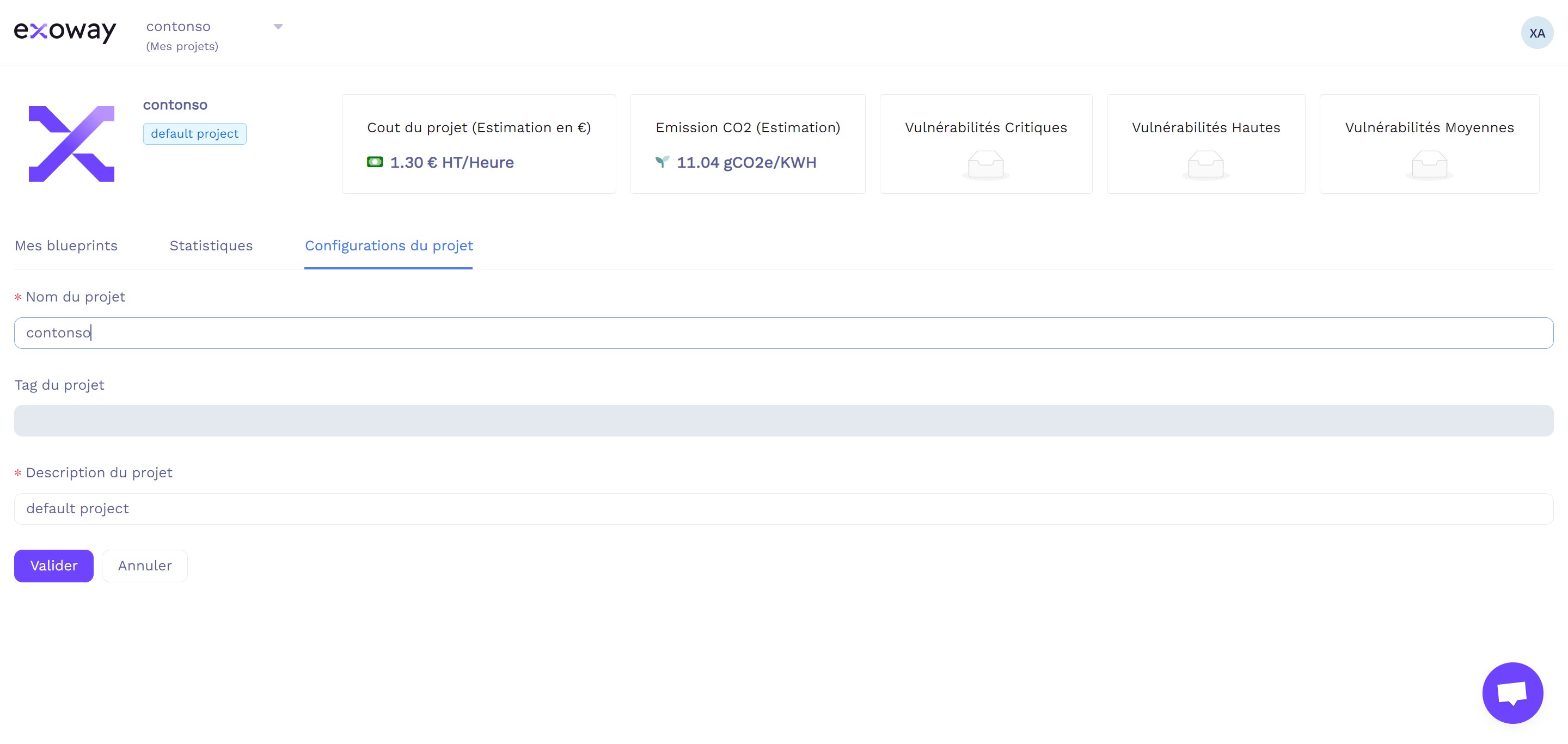Click the Description du projet field
The image size is (1568, 744).
pyautogui.click(x=783, y=508)
